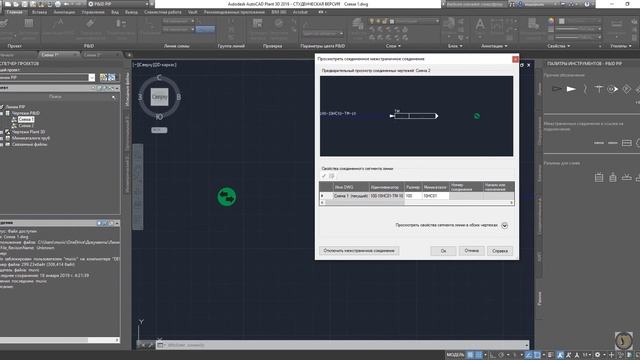Select the diamond flag symbol in palette
640x360 pixels.
pyautogui.click(x=627, y=89)
